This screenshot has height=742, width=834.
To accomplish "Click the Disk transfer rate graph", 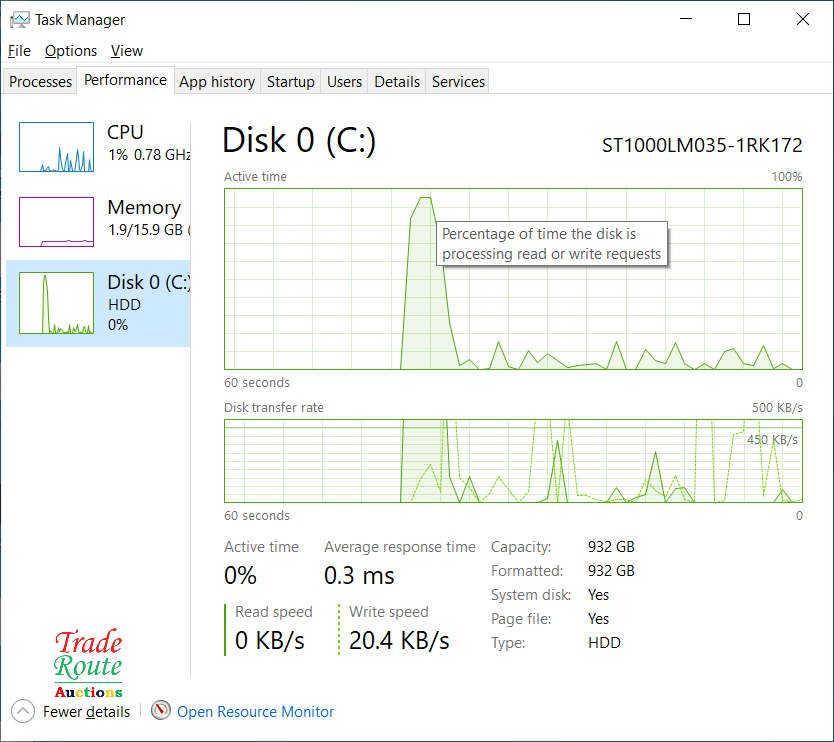I will pos(513,461).
